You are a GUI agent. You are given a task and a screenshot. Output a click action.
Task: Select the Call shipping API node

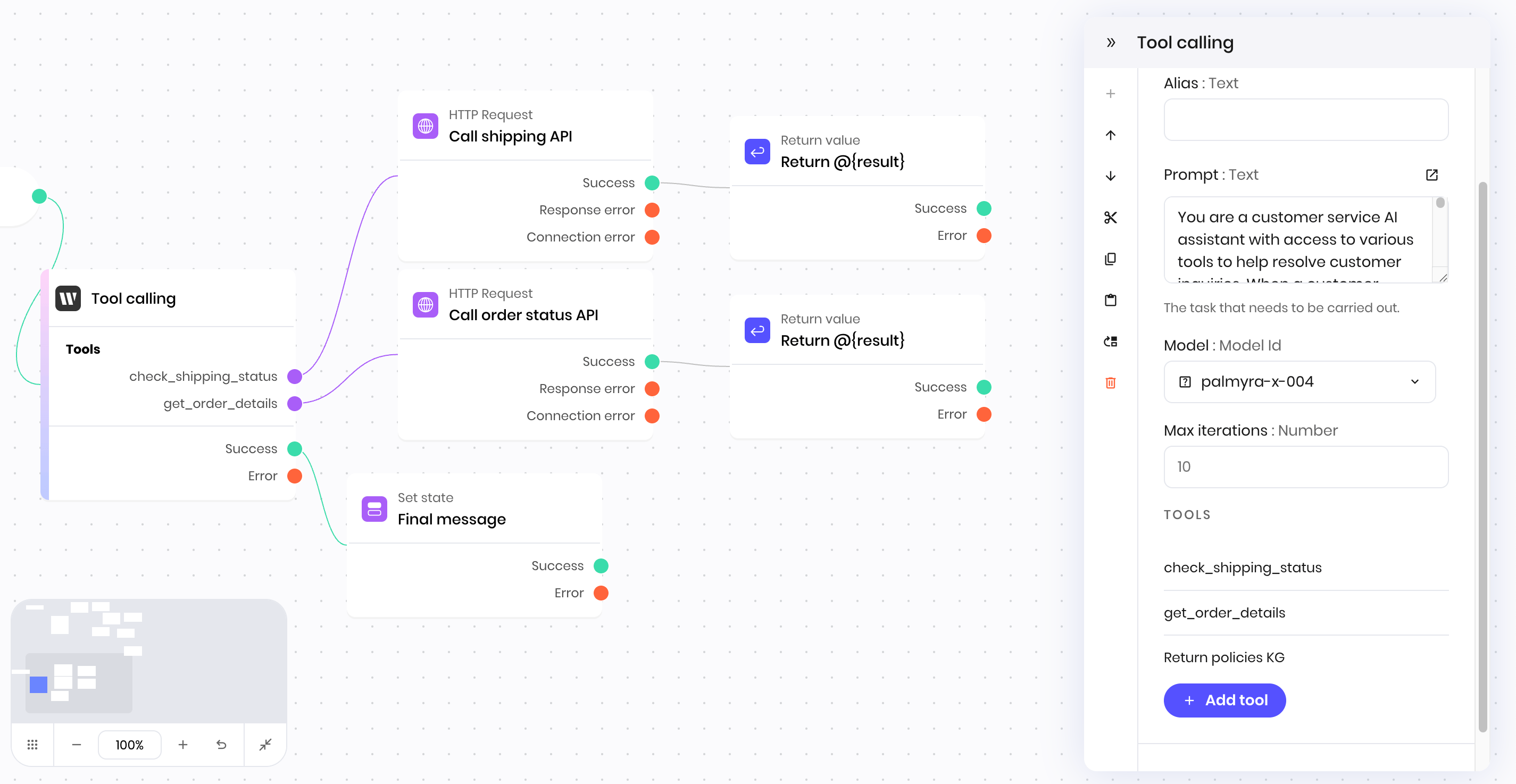click(x=526, y=126)
